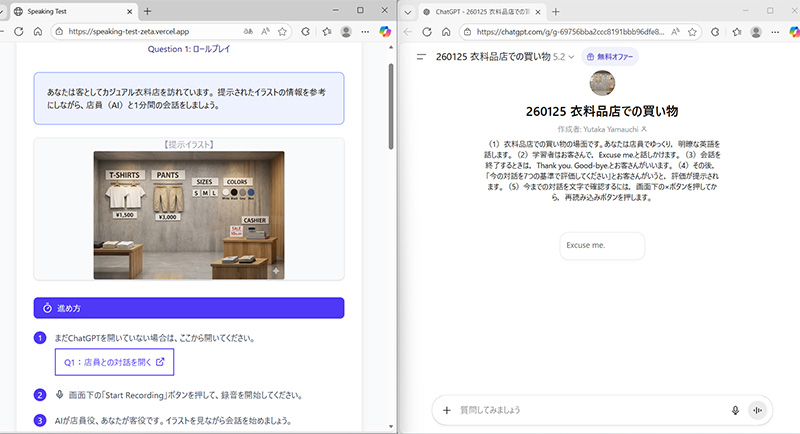Open profile avatar in ChatGPT window
This screenshot has height=434, width=800.
[756, 32]
